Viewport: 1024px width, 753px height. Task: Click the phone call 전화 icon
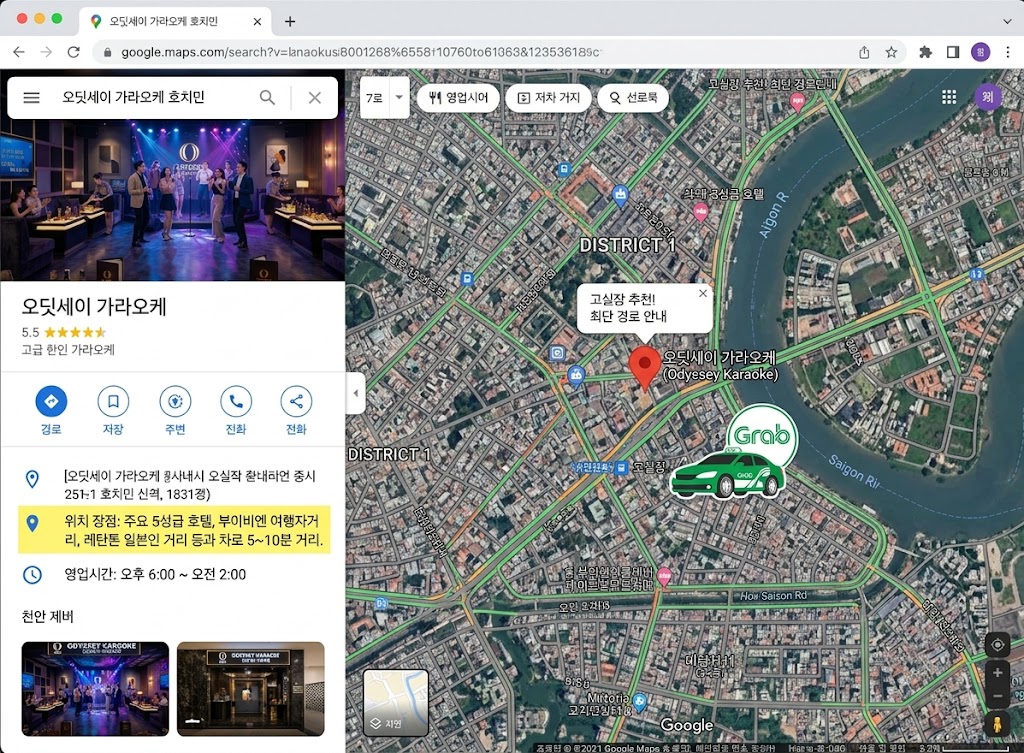pos(236,401)
